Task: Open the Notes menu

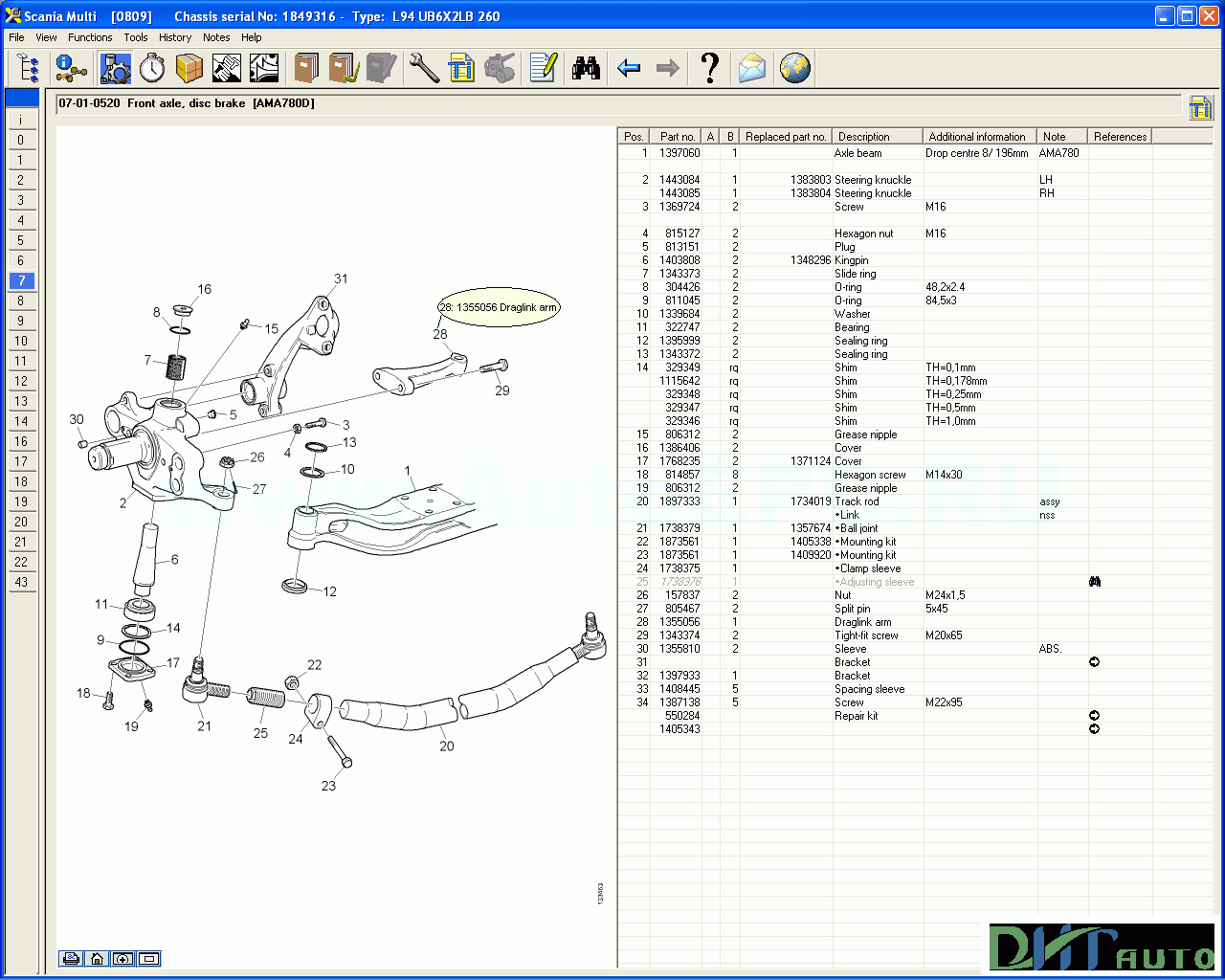Action: [x=216, y=37]
